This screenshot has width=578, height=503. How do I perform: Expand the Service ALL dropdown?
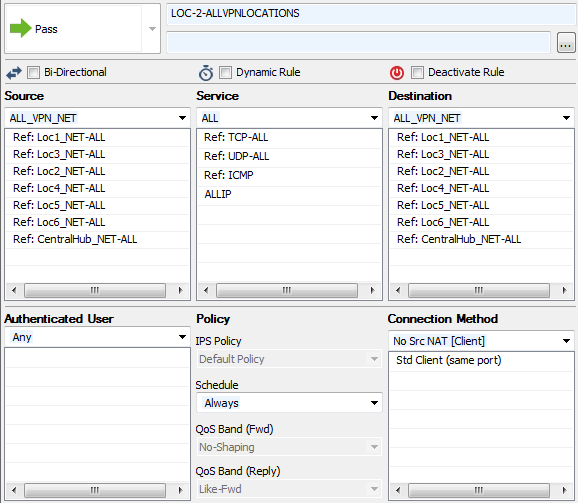[289, 118]
